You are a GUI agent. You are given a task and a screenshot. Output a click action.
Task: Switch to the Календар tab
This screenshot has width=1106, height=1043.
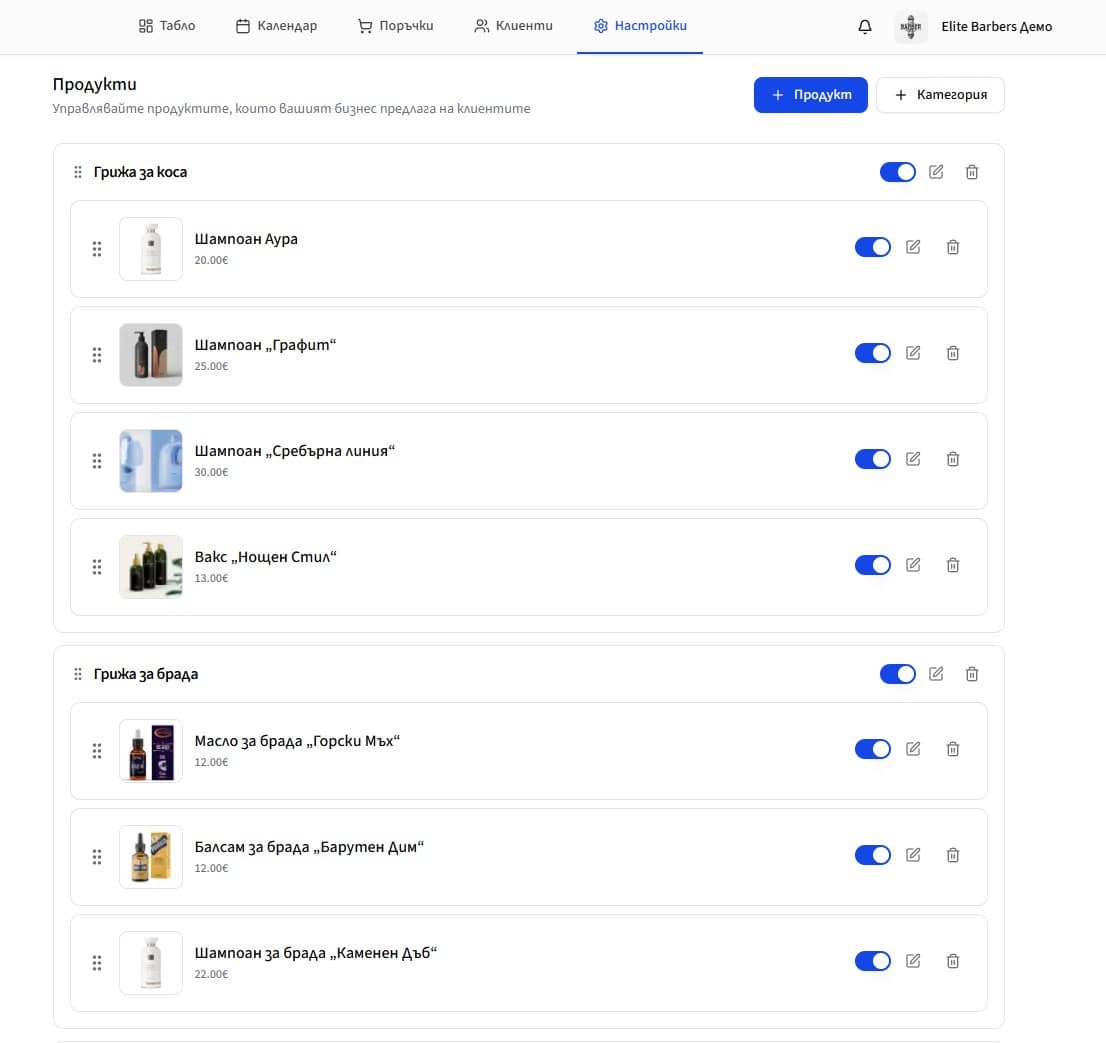coord(275,26)
